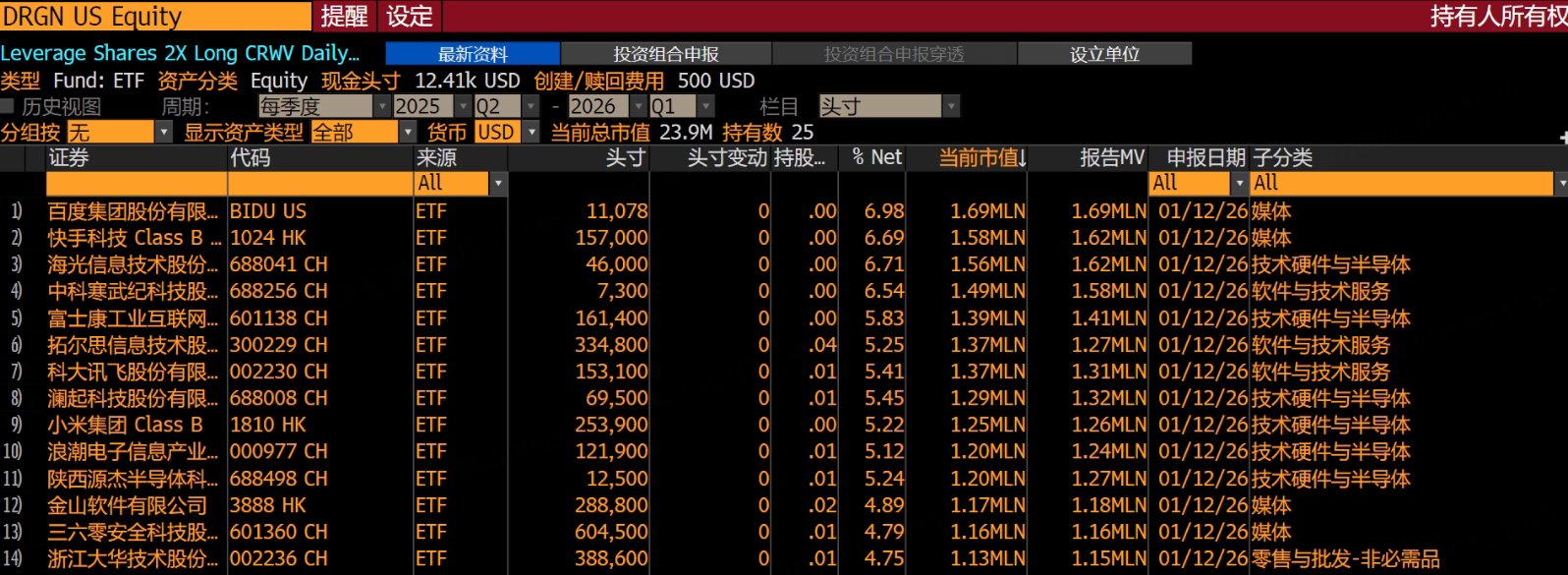Click the 代码 column filter field
Image resolution: width=1568 pixels, height=575 pixels.
coord(320,184)
